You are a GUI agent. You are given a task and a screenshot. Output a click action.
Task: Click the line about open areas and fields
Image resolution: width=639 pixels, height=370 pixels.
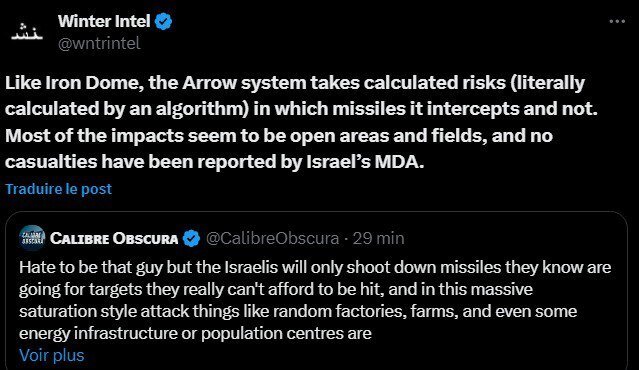[x=279, y=136]
